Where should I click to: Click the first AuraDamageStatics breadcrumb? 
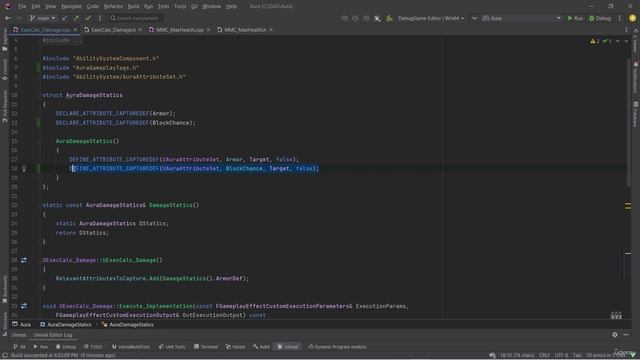66,324
